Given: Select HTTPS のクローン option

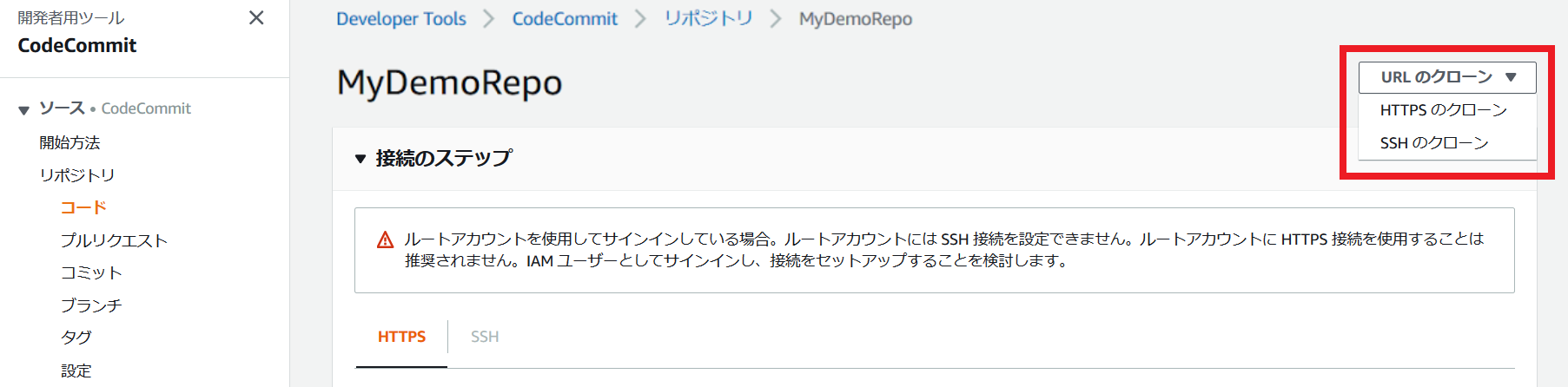Looking at the screenshot, I should pyautogui.click(x=1444, y=110).
